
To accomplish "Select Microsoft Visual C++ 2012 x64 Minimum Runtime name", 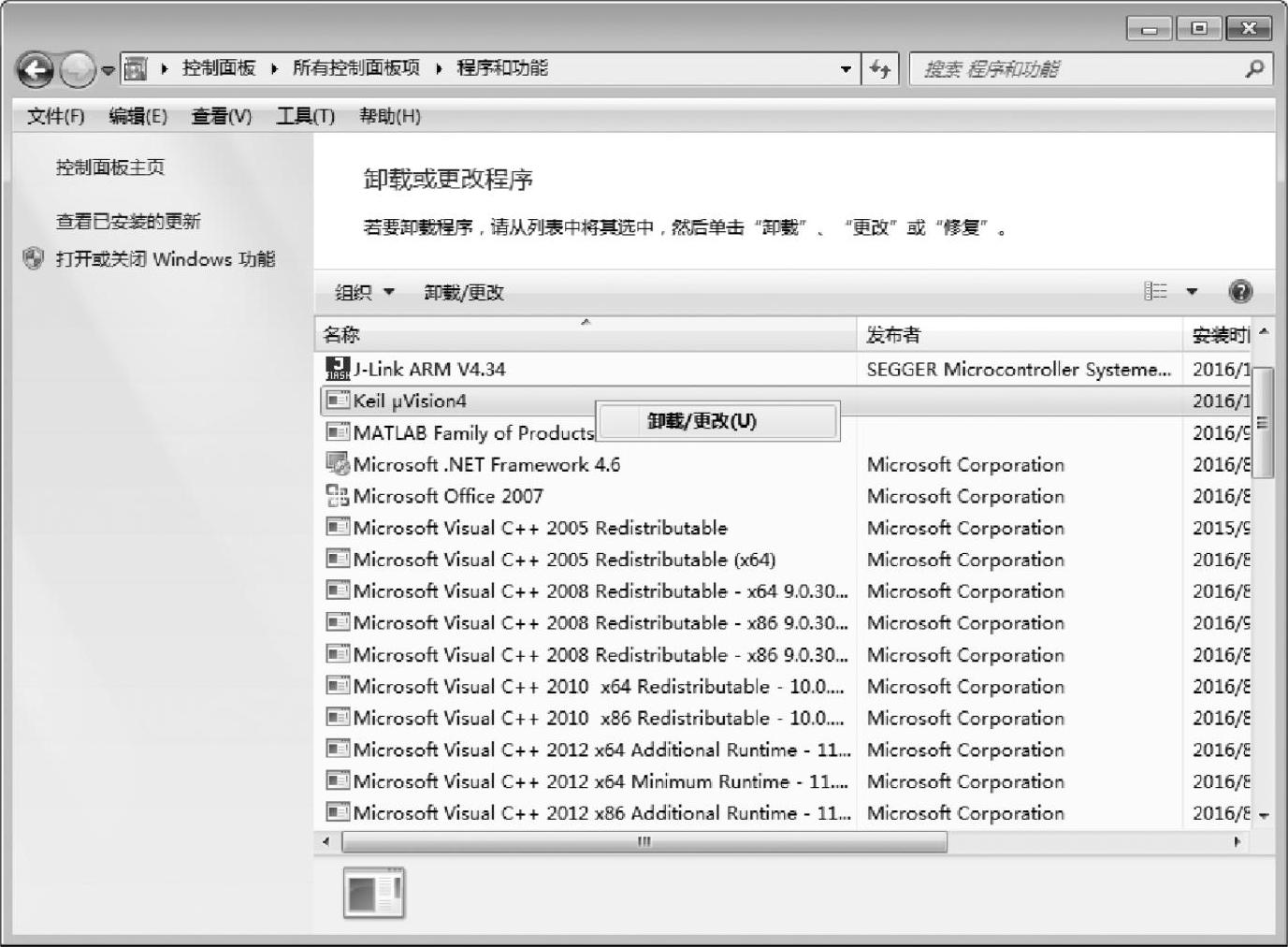I will [601, 781].
